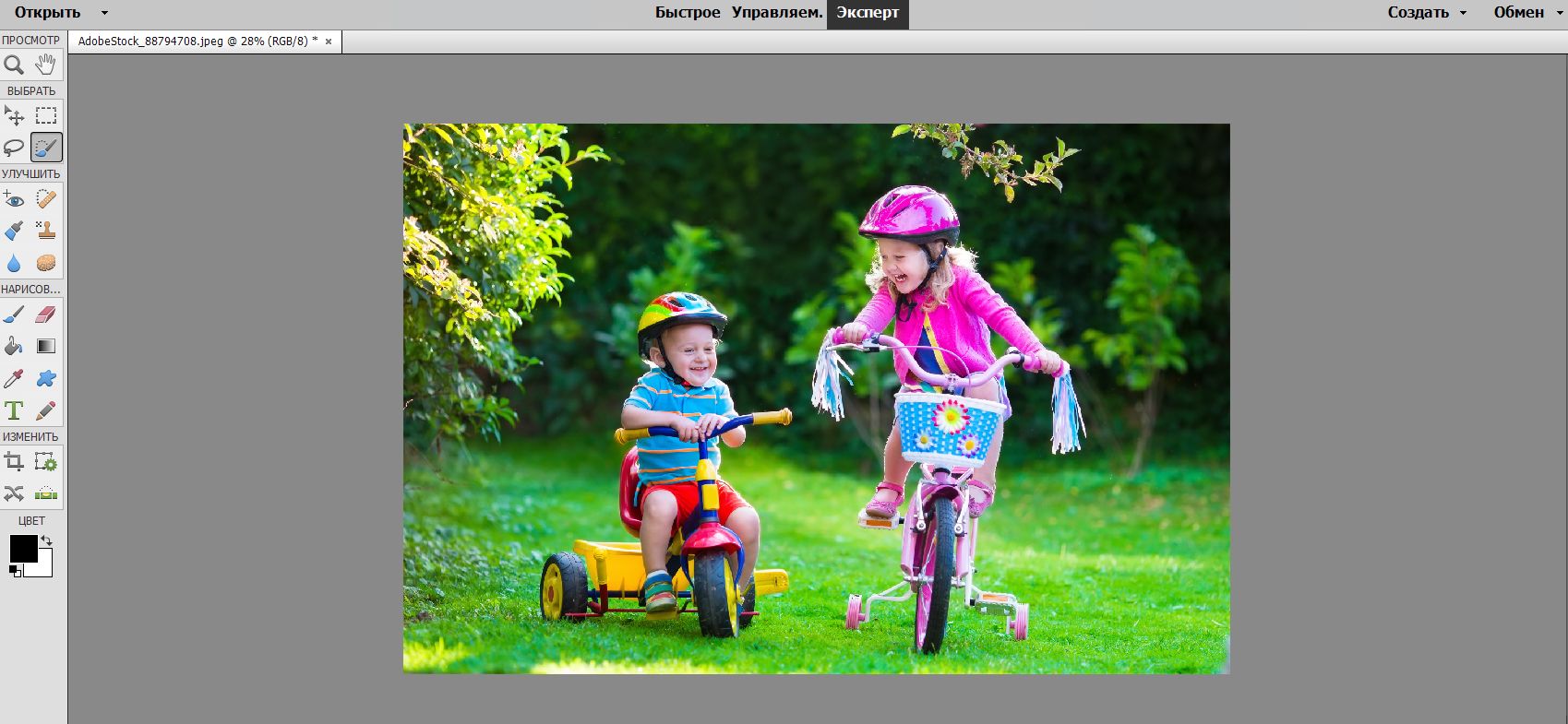
Task: Select the Sponge tool
Action: [x=45, y=263]
